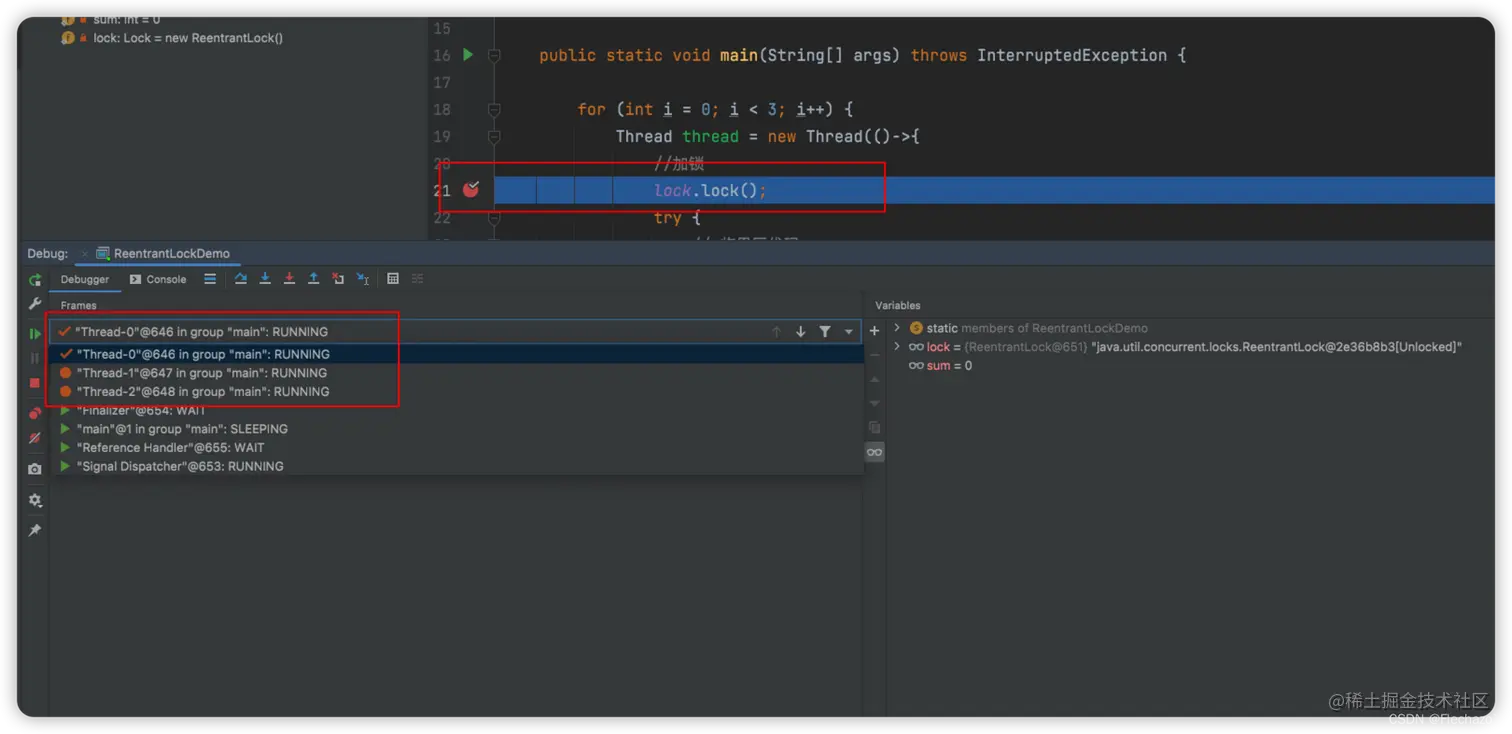This screenshot has width=1512, height=734.
Task: Click next frame down arrow
Action: (800, 332)
